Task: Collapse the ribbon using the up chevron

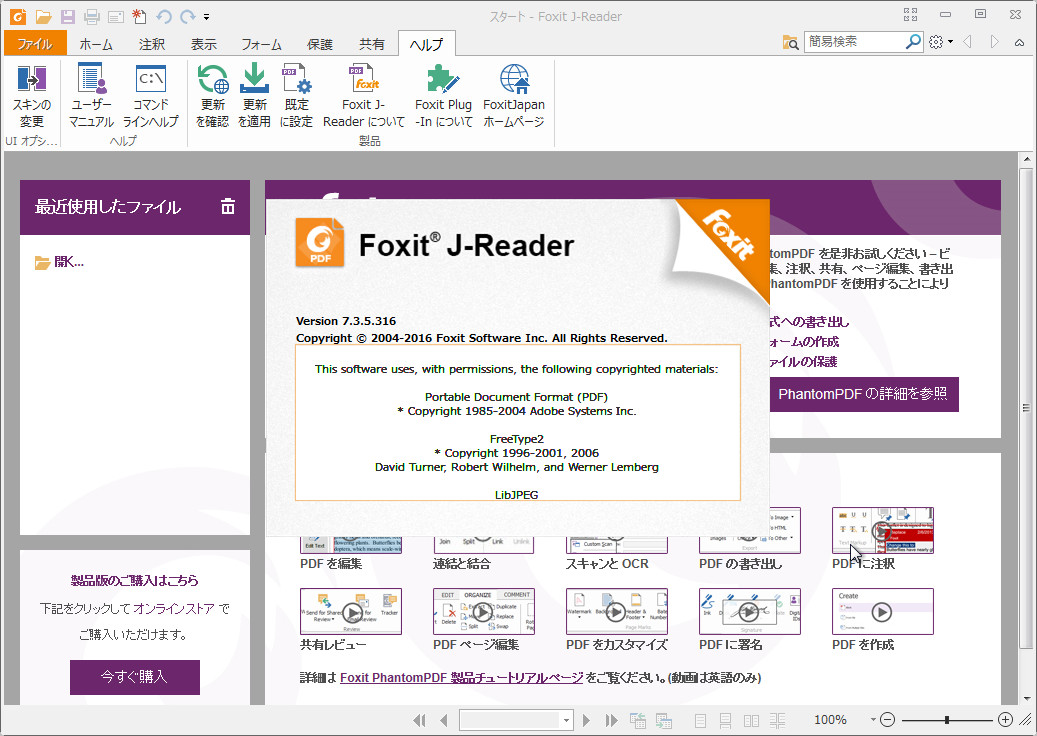Action: tap(1019, 42)
